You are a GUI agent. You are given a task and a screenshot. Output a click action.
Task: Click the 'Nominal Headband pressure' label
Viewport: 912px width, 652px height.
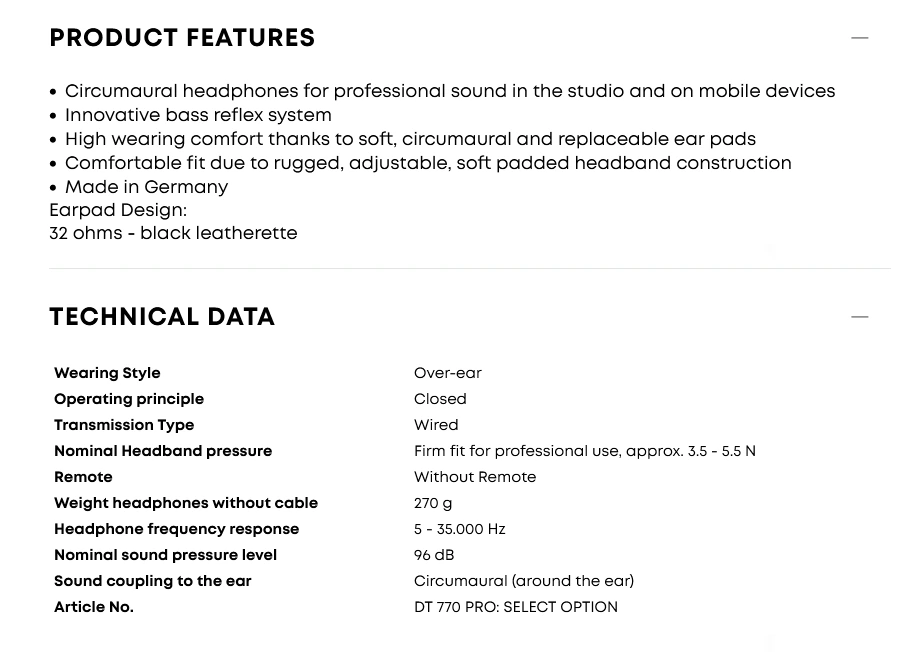coord(163,451)
